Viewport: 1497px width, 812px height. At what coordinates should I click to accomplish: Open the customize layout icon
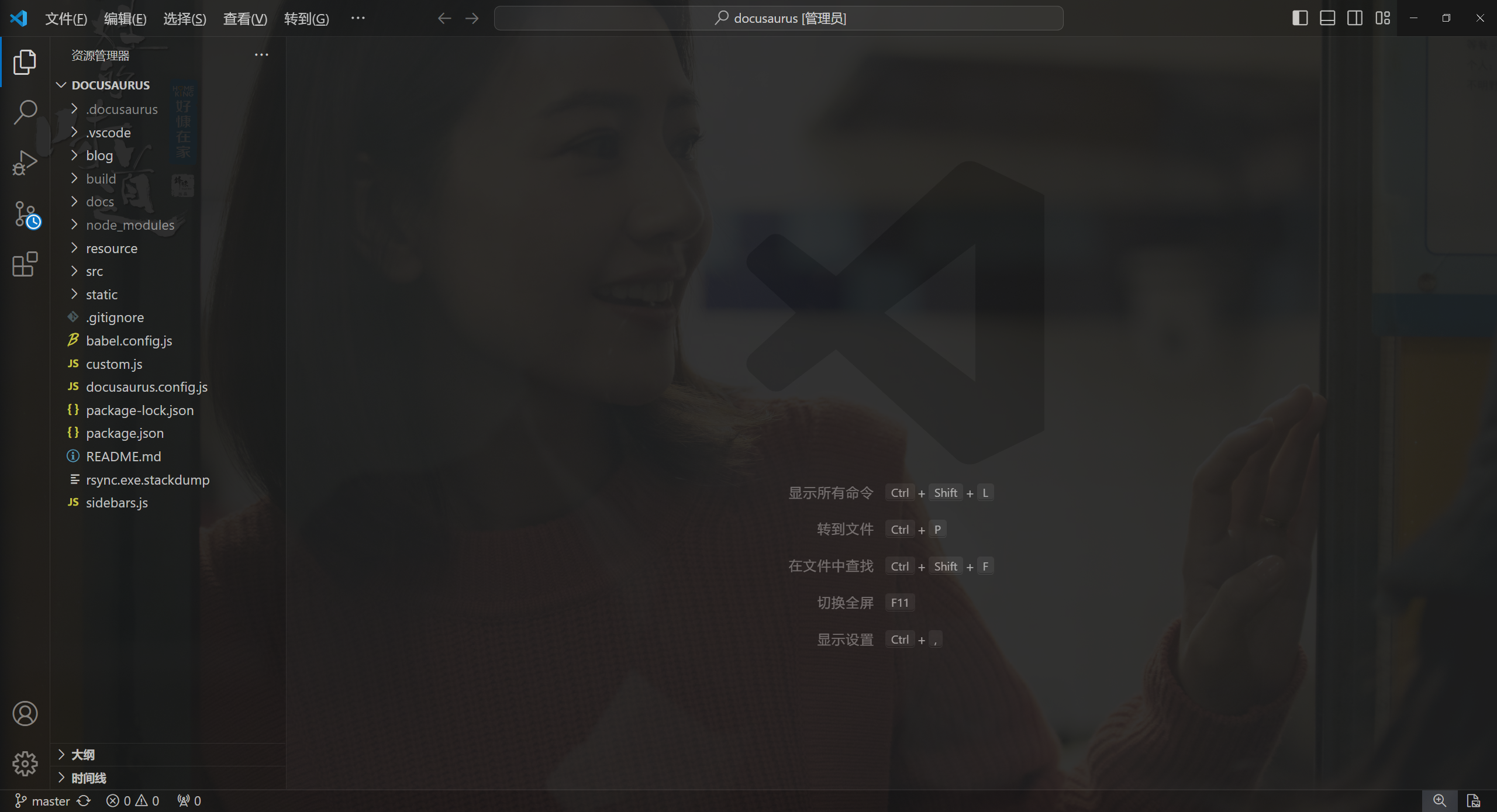[1383, 18]
